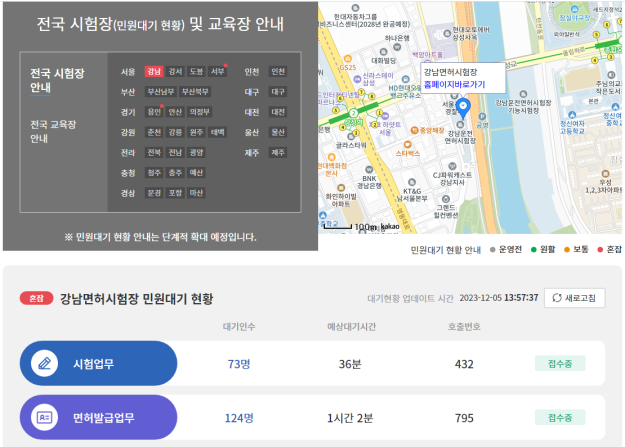Choose the 인천 test center button

[278, 72]
